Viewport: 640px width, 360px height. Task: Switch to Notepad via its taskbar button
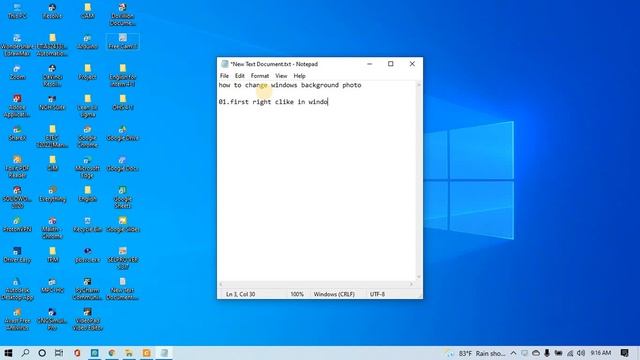pos(164,353)
